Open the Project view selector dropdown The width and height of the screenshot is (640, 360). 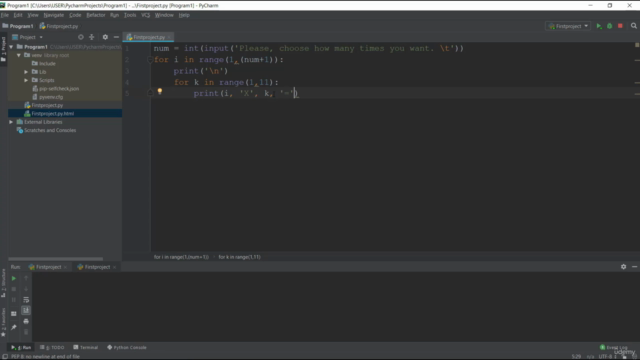pyautogui.click(x=27, y=37)
